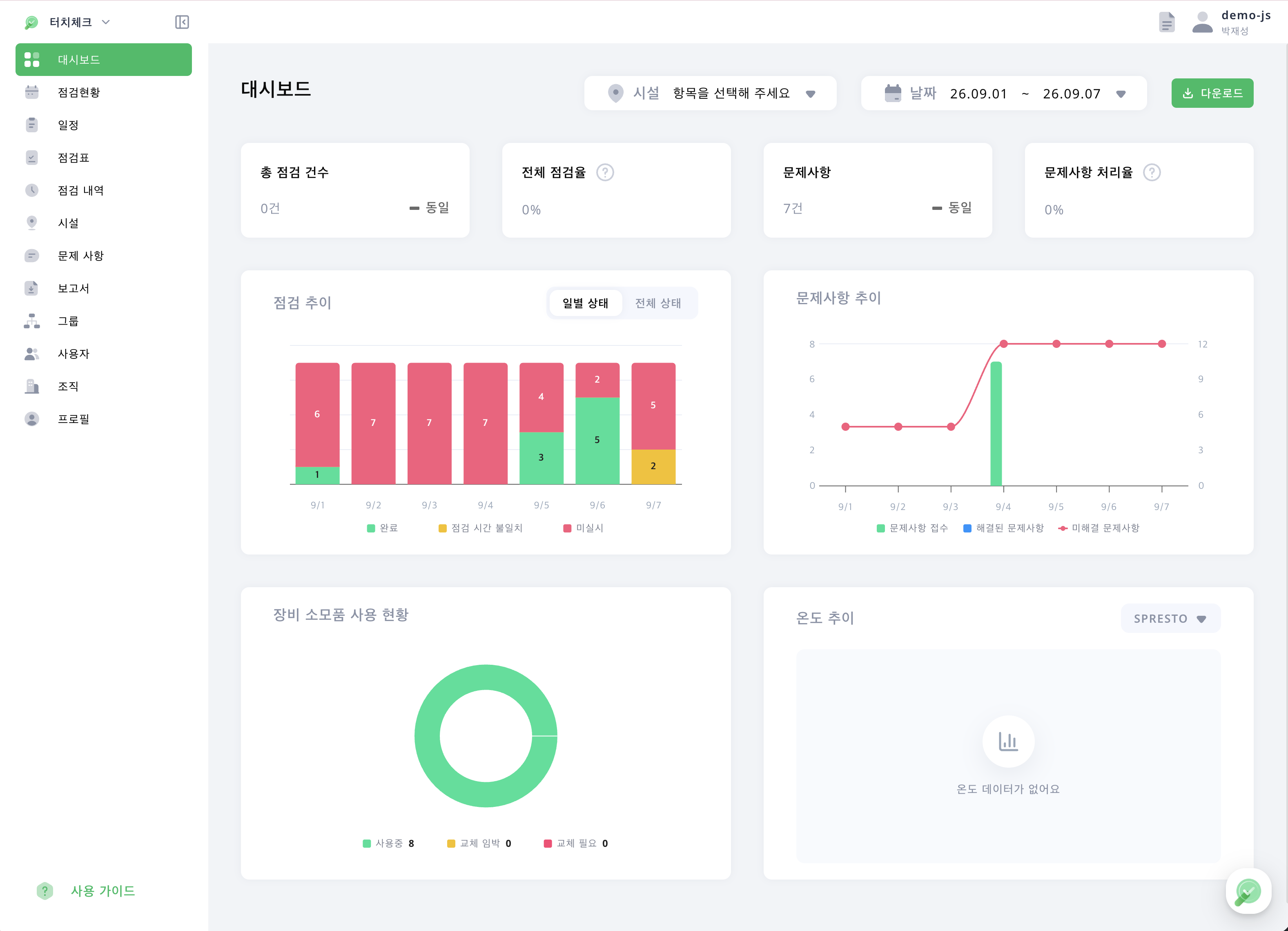Viewport: 1288px width, 931px height.
Task: Click the 그룹 hierarchy icon in sidebar
Action: (x=32, y=321)
